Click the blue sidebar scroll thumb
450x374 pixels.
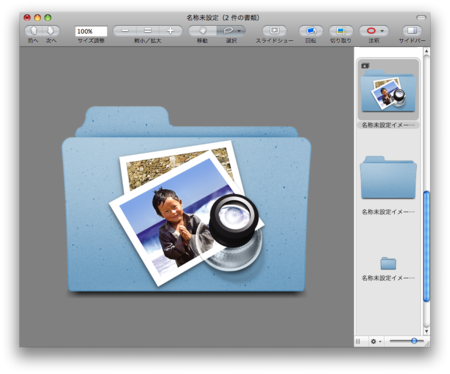tap(426, 247)
